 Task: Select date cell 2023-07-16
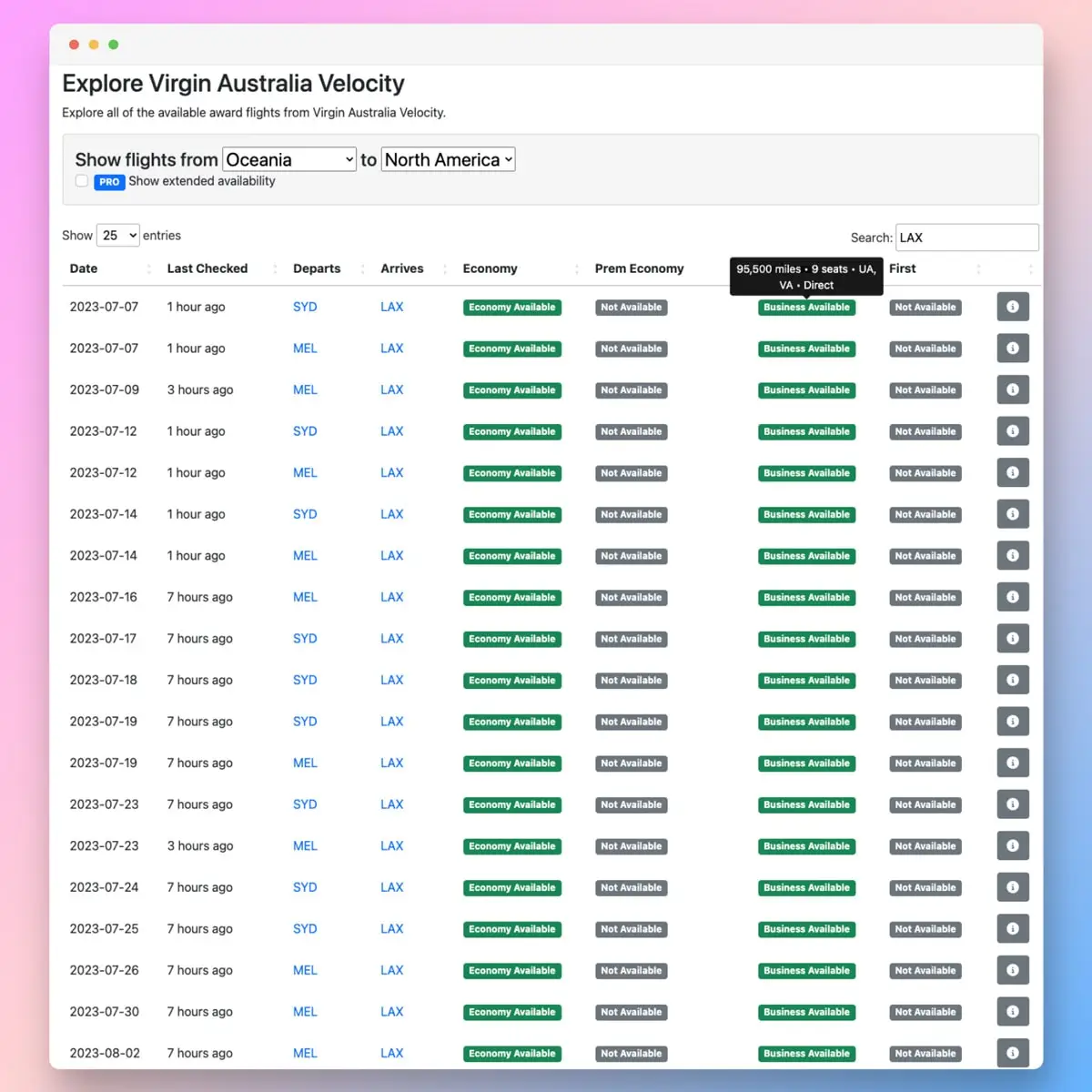coord(104,597)
